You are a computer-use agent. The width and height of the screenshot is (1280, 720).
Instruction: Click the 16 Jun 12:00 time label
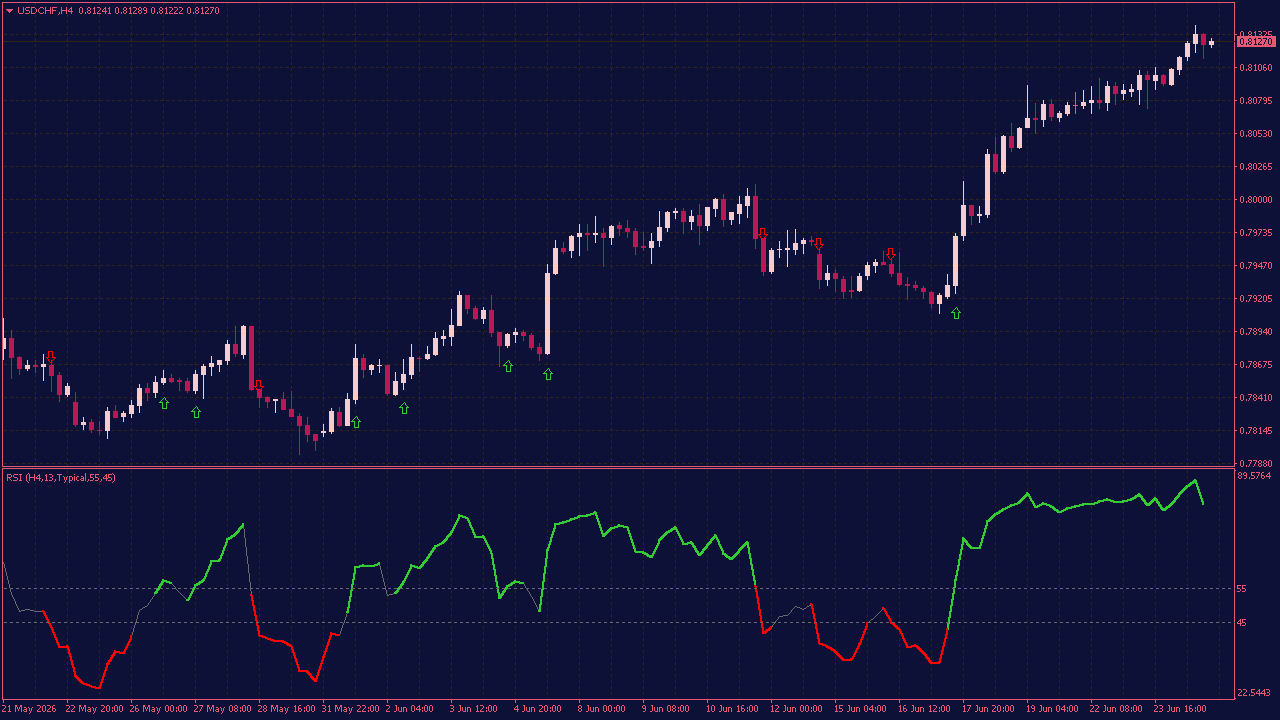[x=924, y=709]
